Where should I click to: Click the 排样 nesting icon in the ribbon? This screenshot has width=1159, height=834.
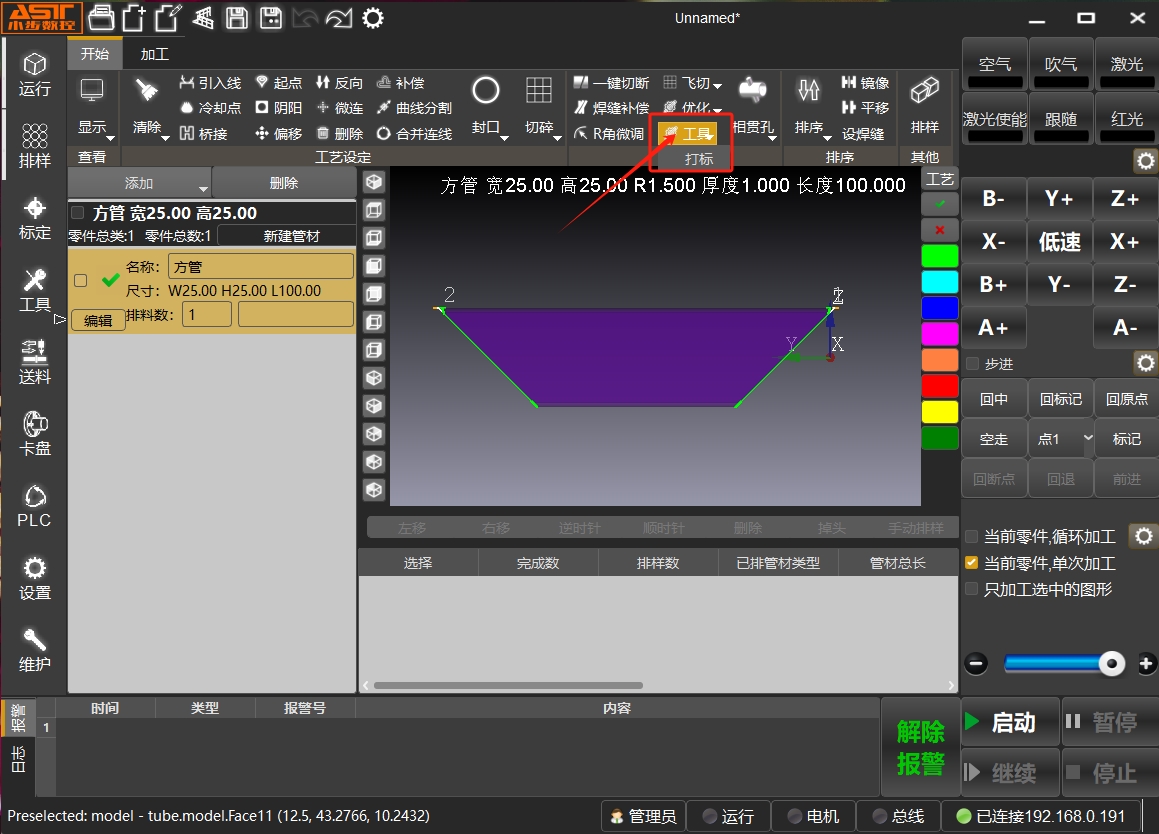point(925,106)
